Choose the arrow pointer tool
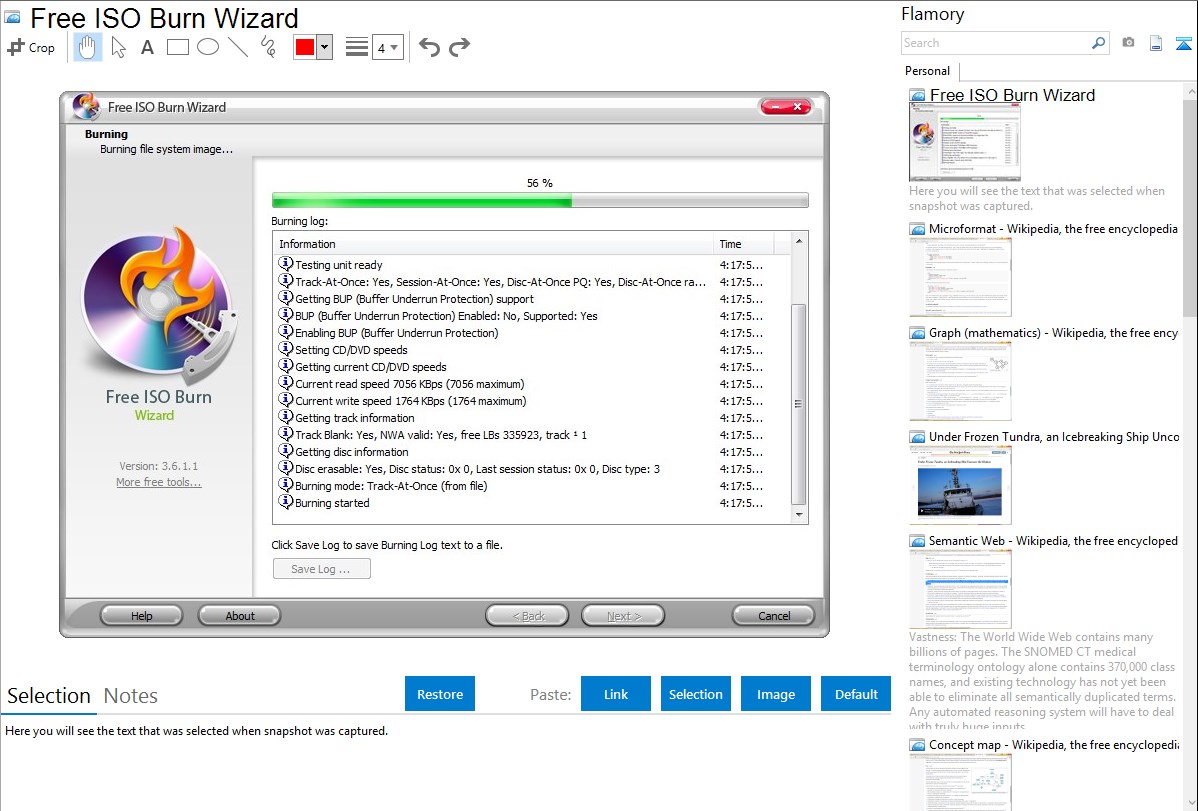 [x=118, y=47]
